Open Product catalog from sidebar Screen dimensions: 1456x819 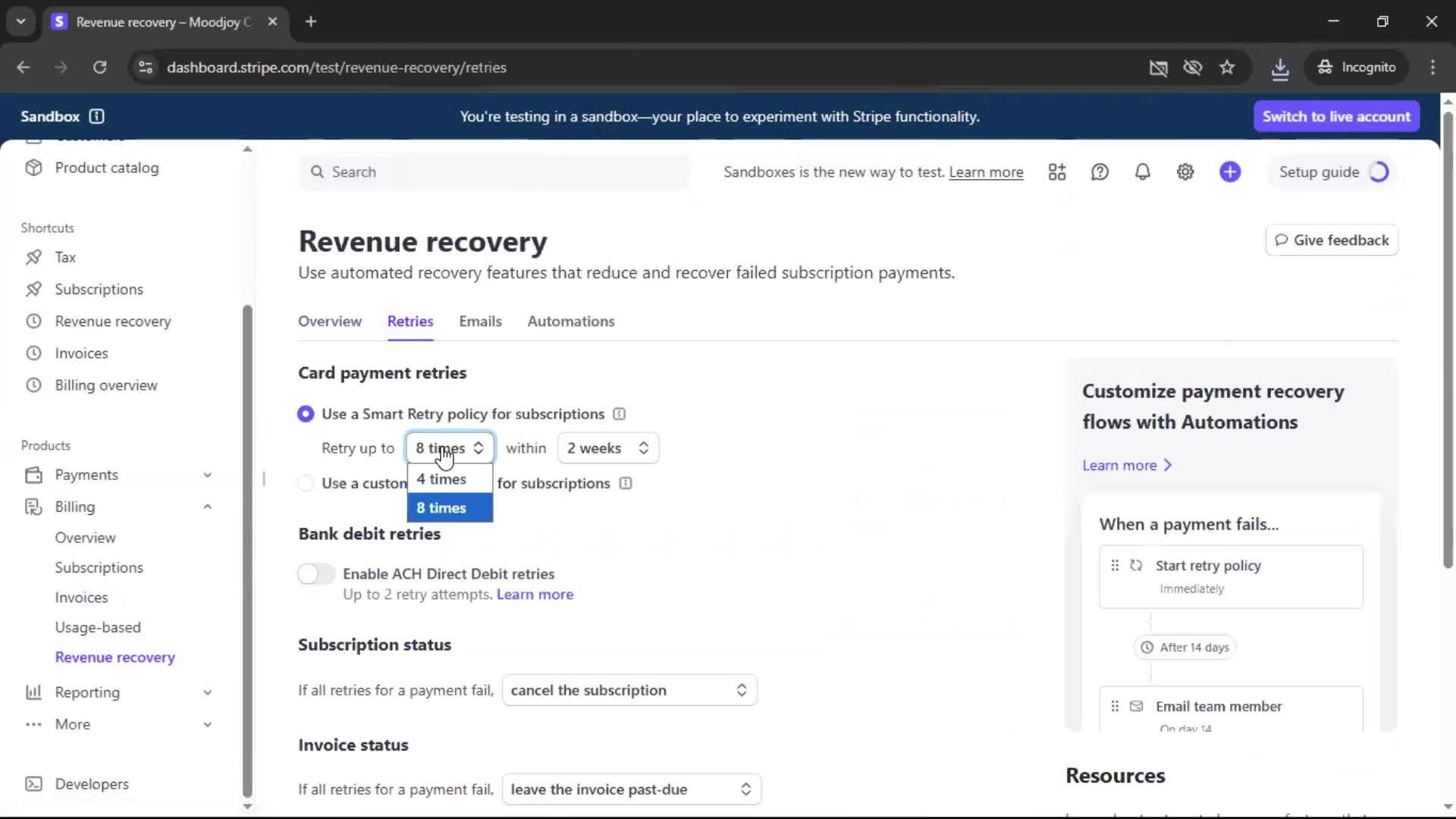106,168
